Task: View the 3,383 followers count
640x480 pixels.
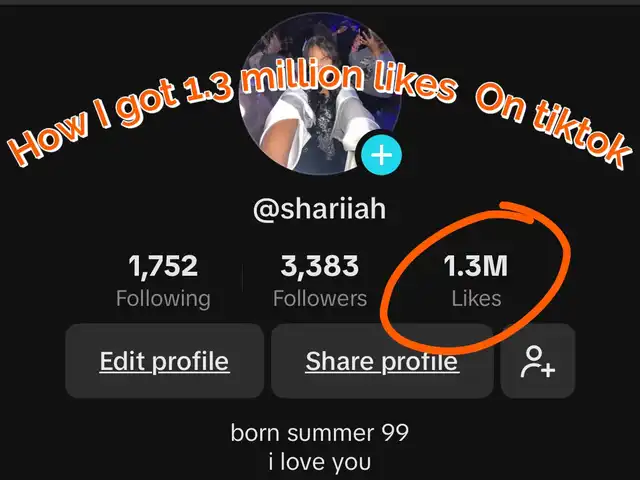Action: click(320, 266)
